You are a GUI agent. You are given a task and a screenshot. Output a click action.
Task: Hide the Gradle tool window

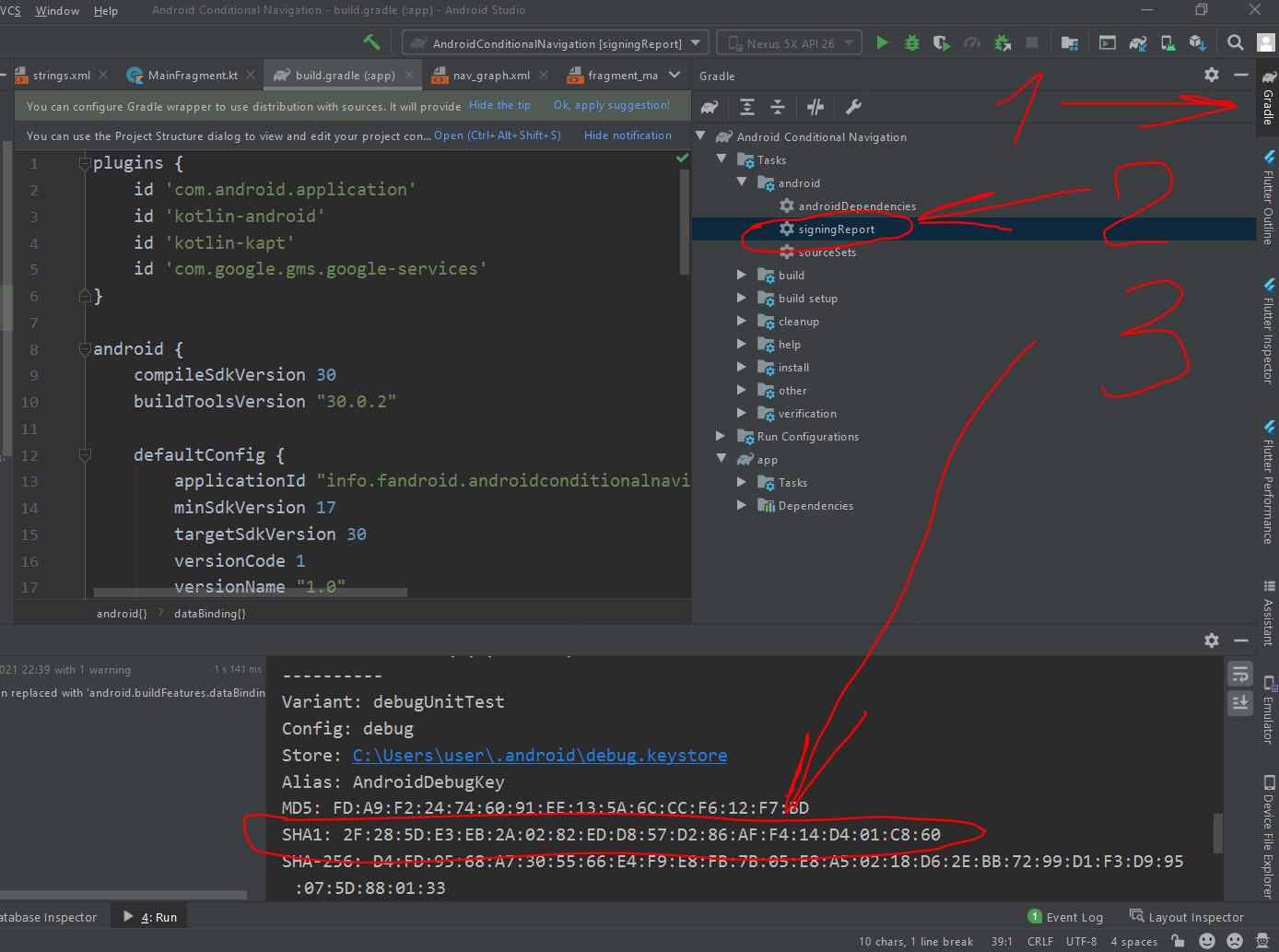1241,75
